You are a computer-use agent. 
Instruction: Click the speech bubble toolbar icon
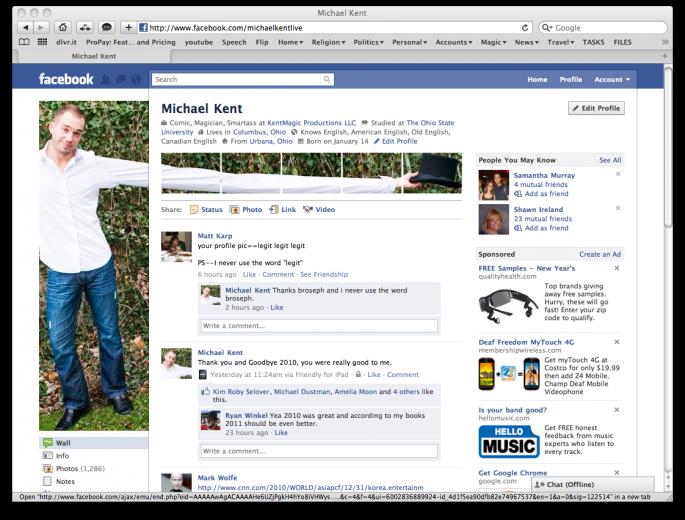point(107,28)
